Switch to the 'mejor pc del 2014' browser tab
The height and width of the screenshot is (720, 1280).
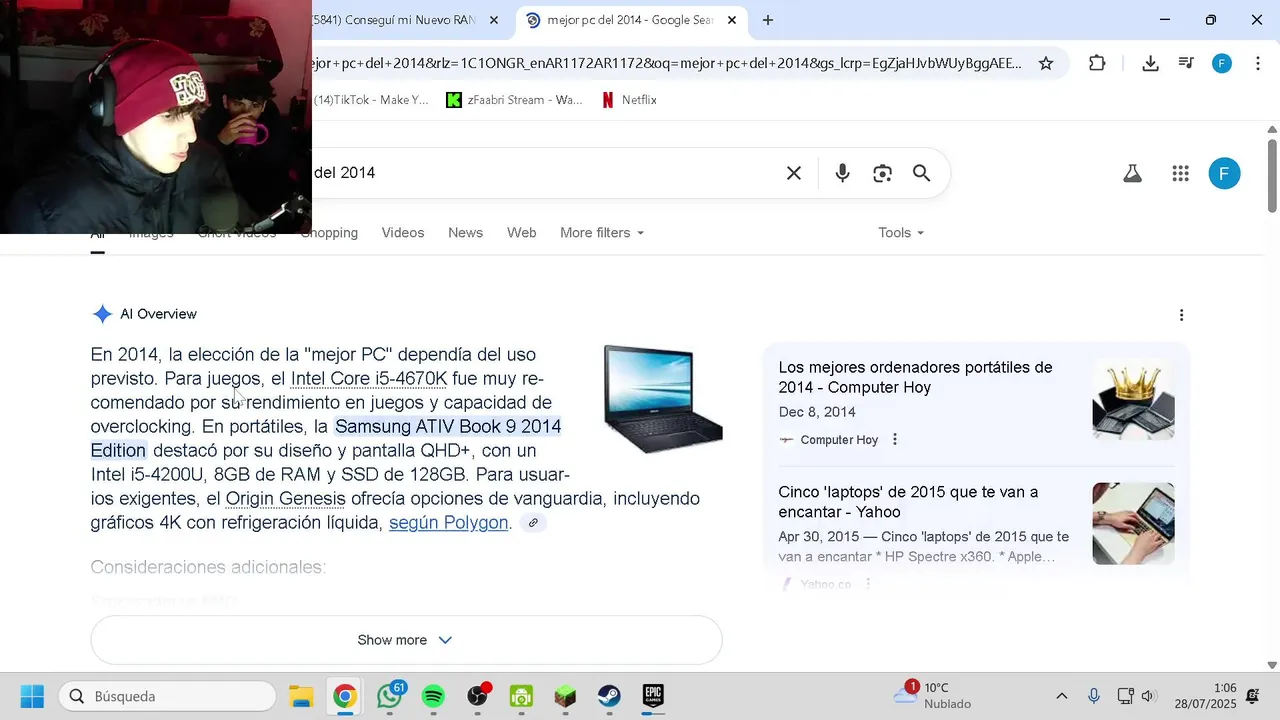pyautogui.click(x=630, y=20)
